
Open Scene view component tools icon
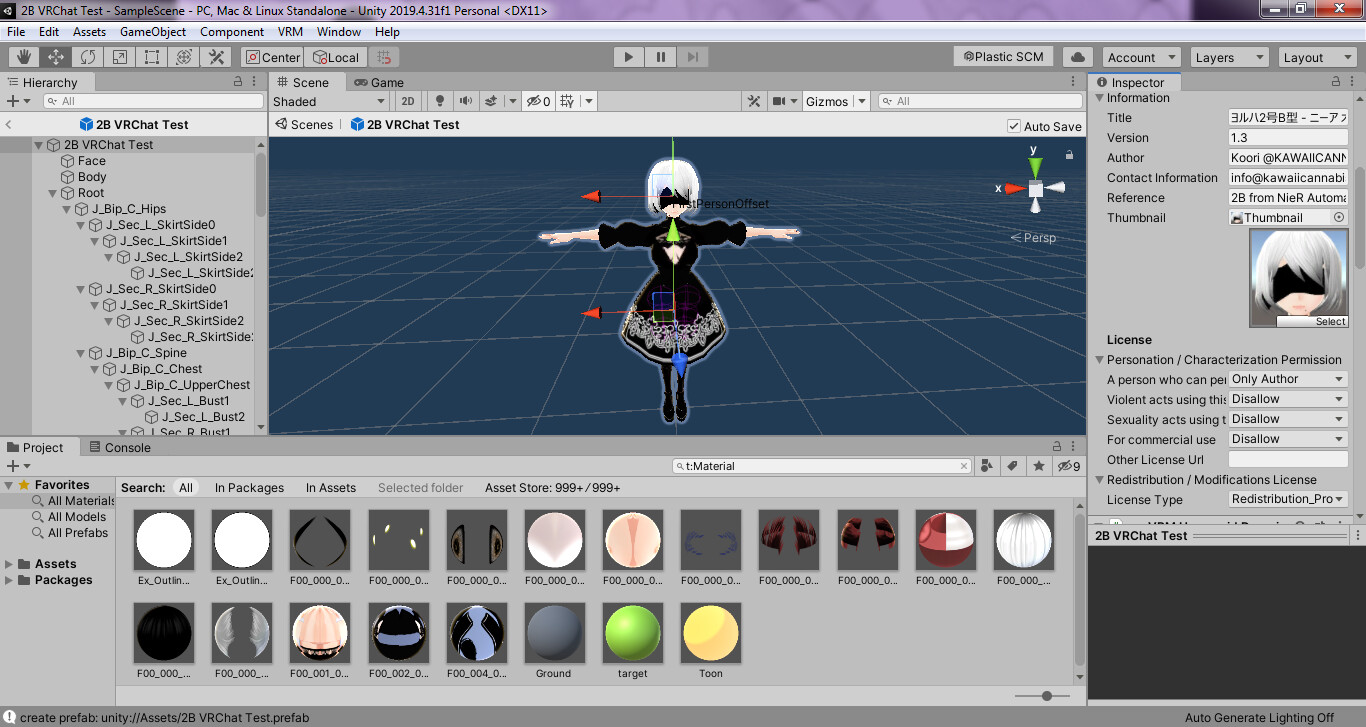[755, 101]
